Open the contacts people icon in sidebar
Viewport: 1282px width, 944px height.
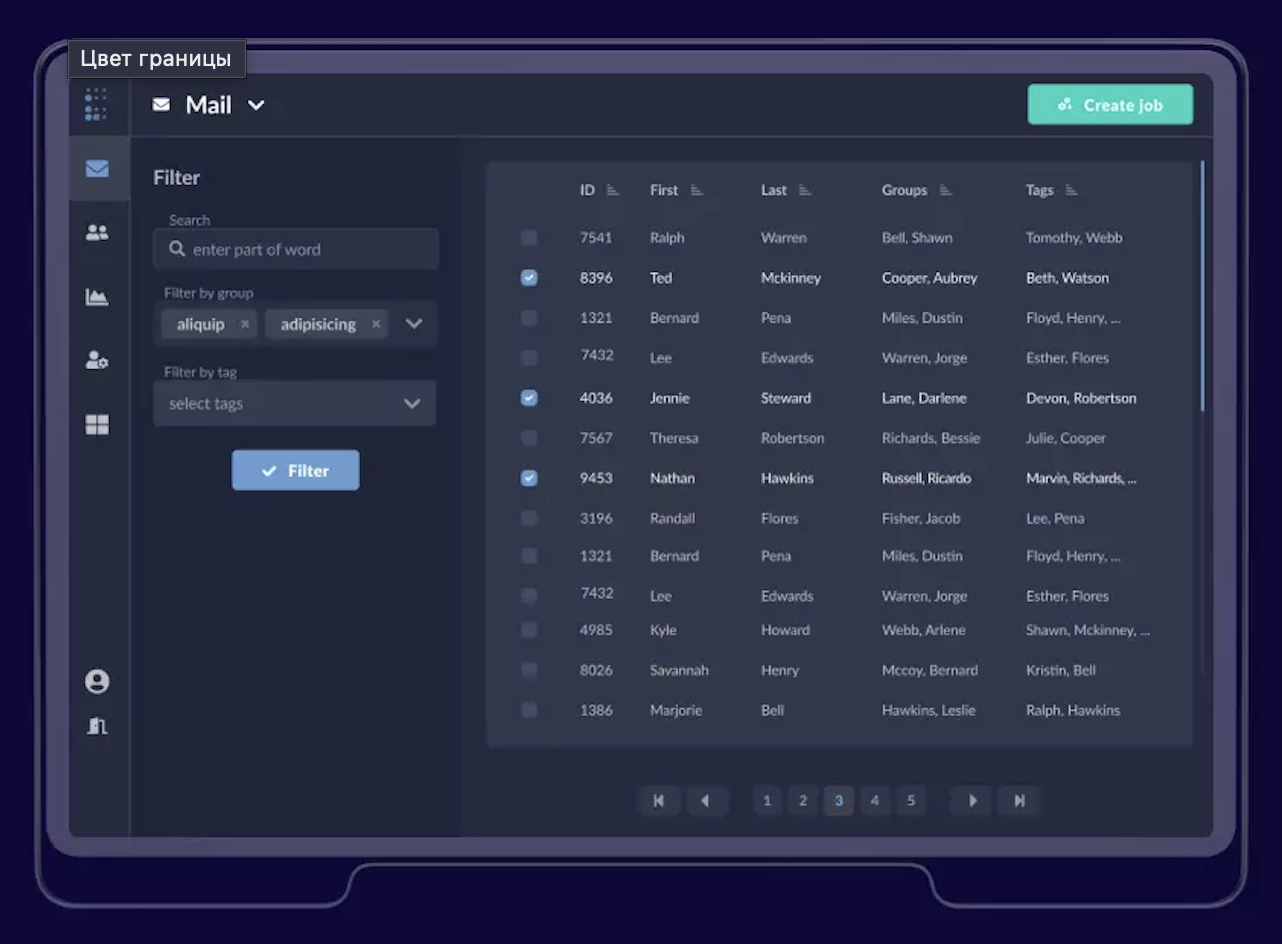point(97,232)
